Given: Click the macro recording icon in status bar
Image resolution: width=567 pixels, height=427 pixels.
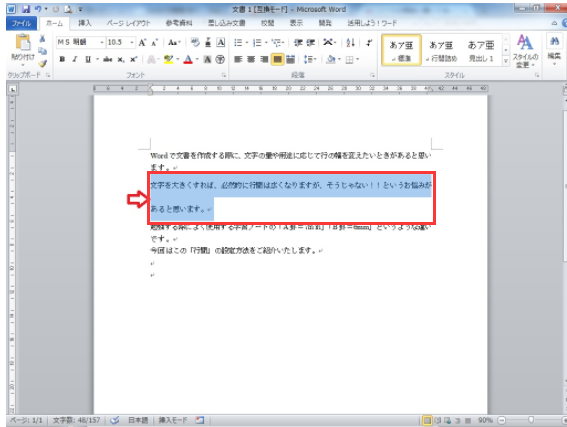Looking at the screenshot, I should [200, 420].
